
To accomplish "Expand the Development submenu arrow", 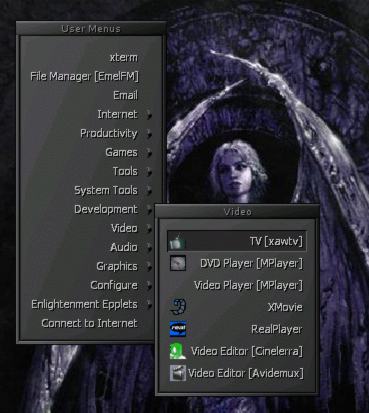I will pyautogui.click(x=149, y=210).
